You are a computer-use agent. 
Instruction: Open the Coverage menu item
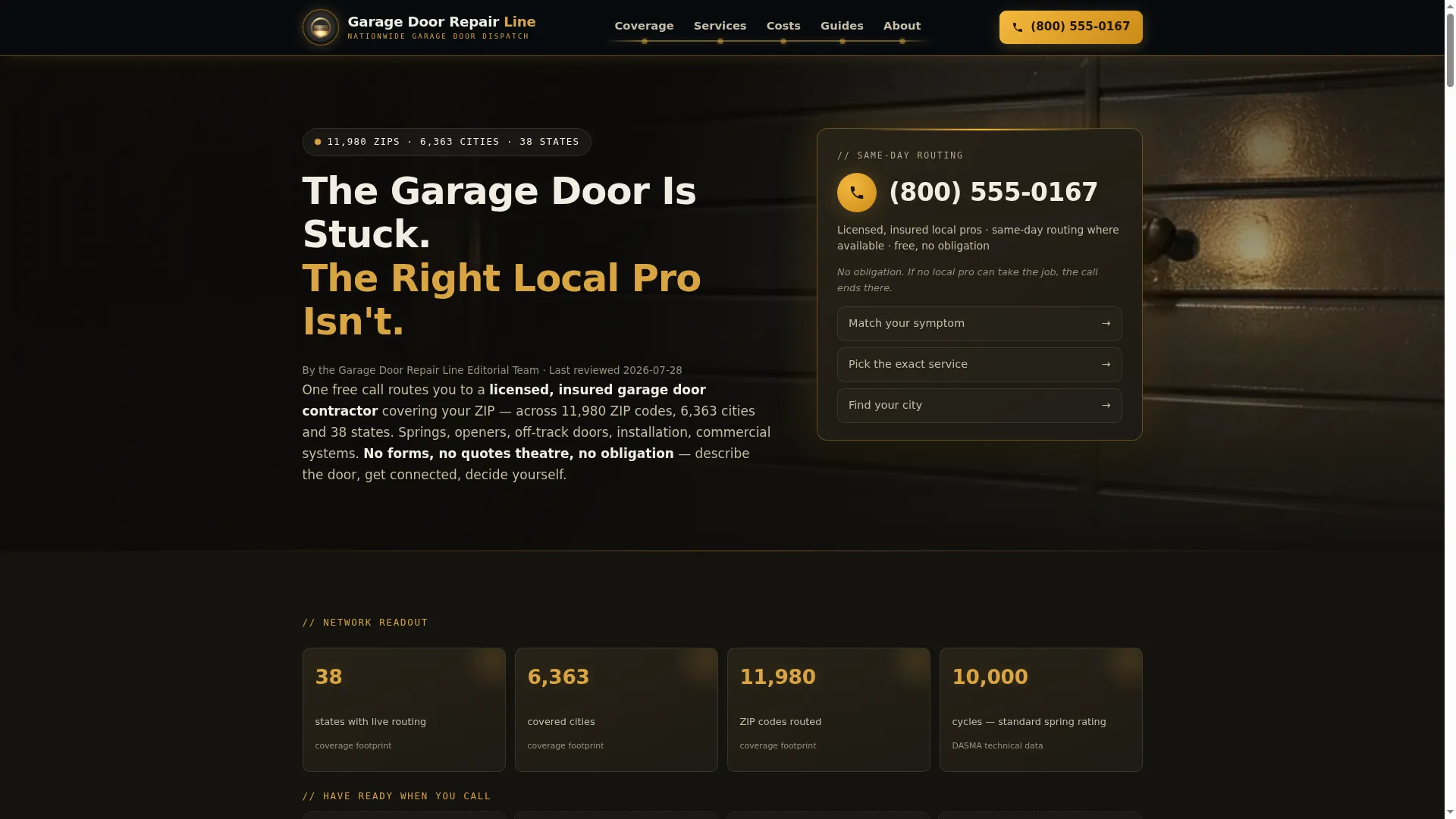click(644, 26)
